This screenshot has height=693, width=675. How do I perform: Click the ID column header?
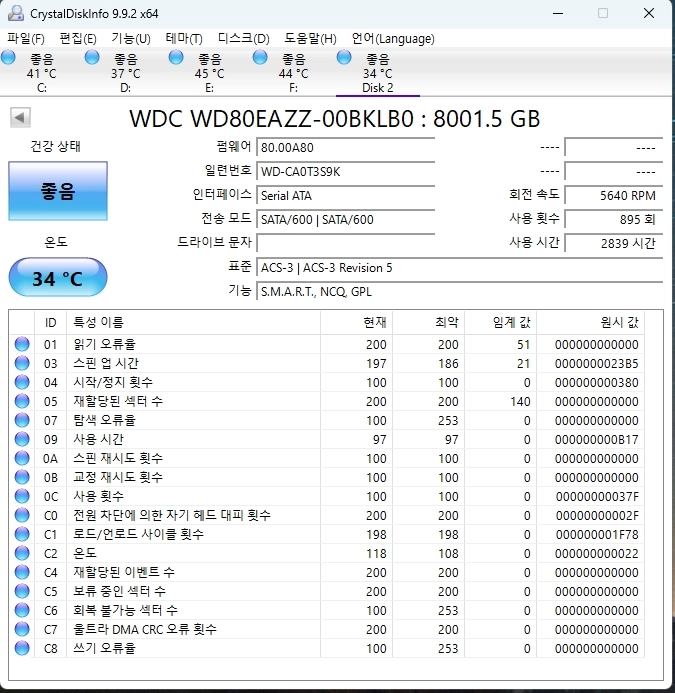pos(50,322)
